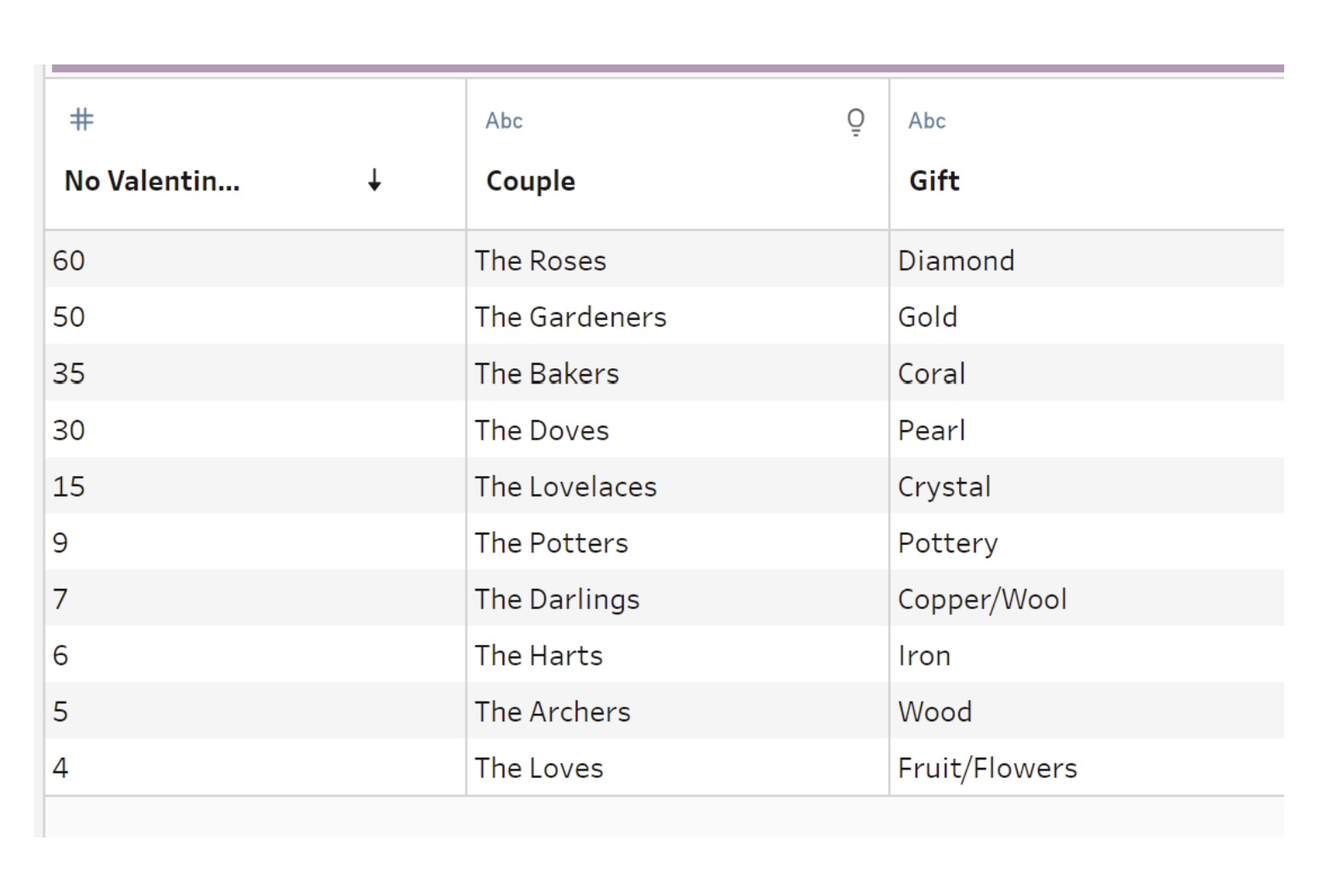Select the Couple column header
The width and height of the screenshot is (1330, 896).
click(530, 181)
